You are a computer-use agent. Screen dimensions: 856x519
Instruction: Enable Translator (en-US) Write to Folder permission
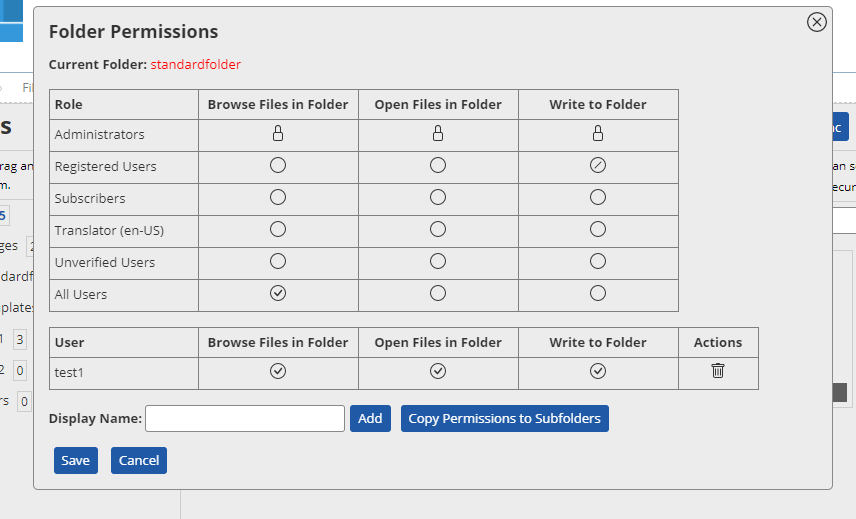598,230
